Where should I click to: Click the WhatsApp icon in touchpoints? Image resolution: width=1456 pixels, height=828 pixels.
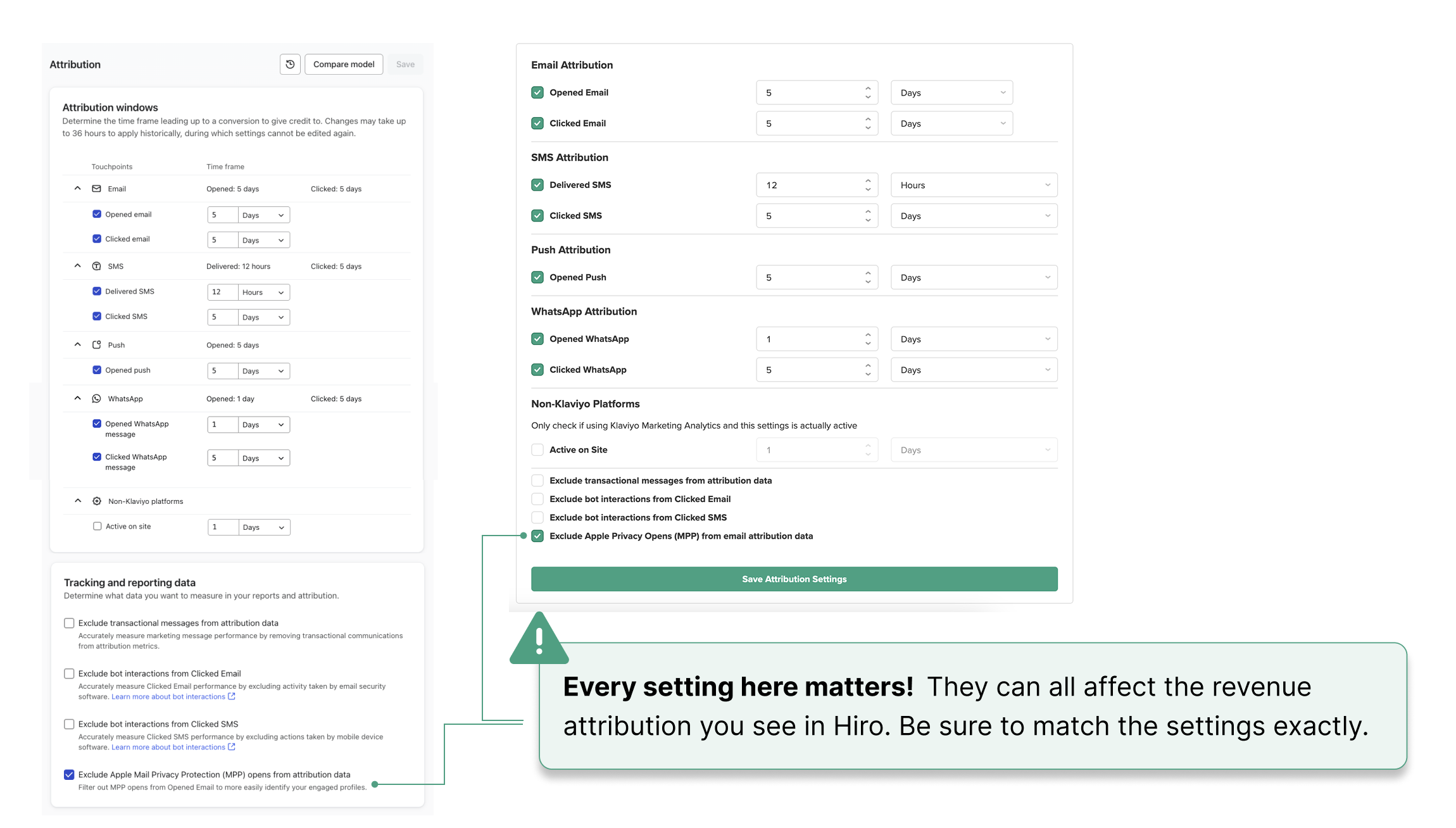(x=96, y=399)
